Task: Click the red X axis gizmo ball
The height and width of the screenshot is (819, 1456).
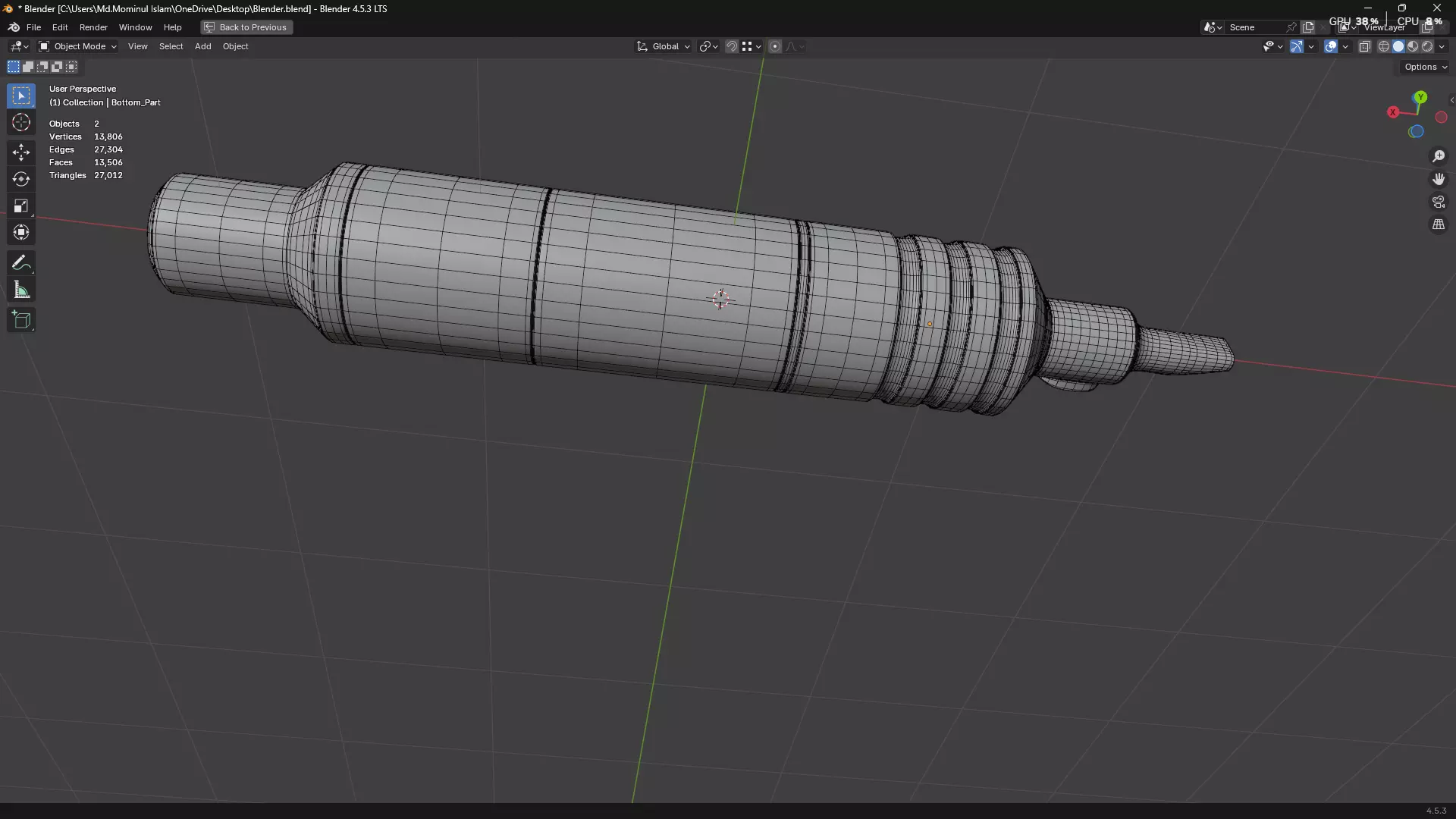Action: [x=1393, y=112]
